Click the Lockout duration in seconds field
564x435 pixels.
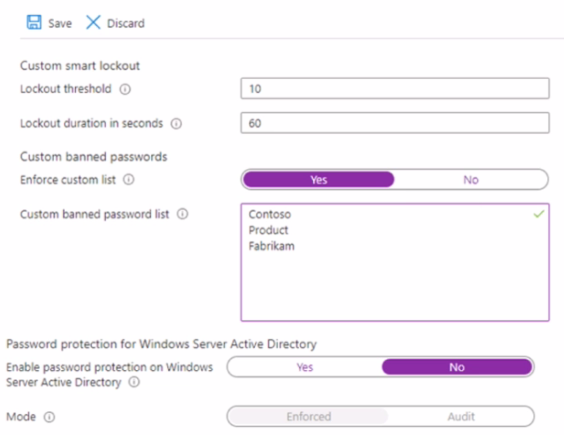(x=395, y=123)
